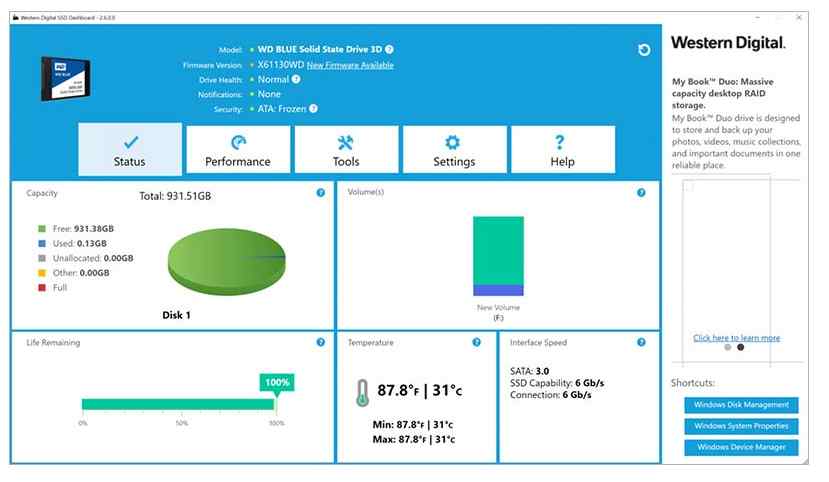Viewport: 829px width, 482px height.
Task: Open Volume(s) panel help icon
Action: coord(641,192)
